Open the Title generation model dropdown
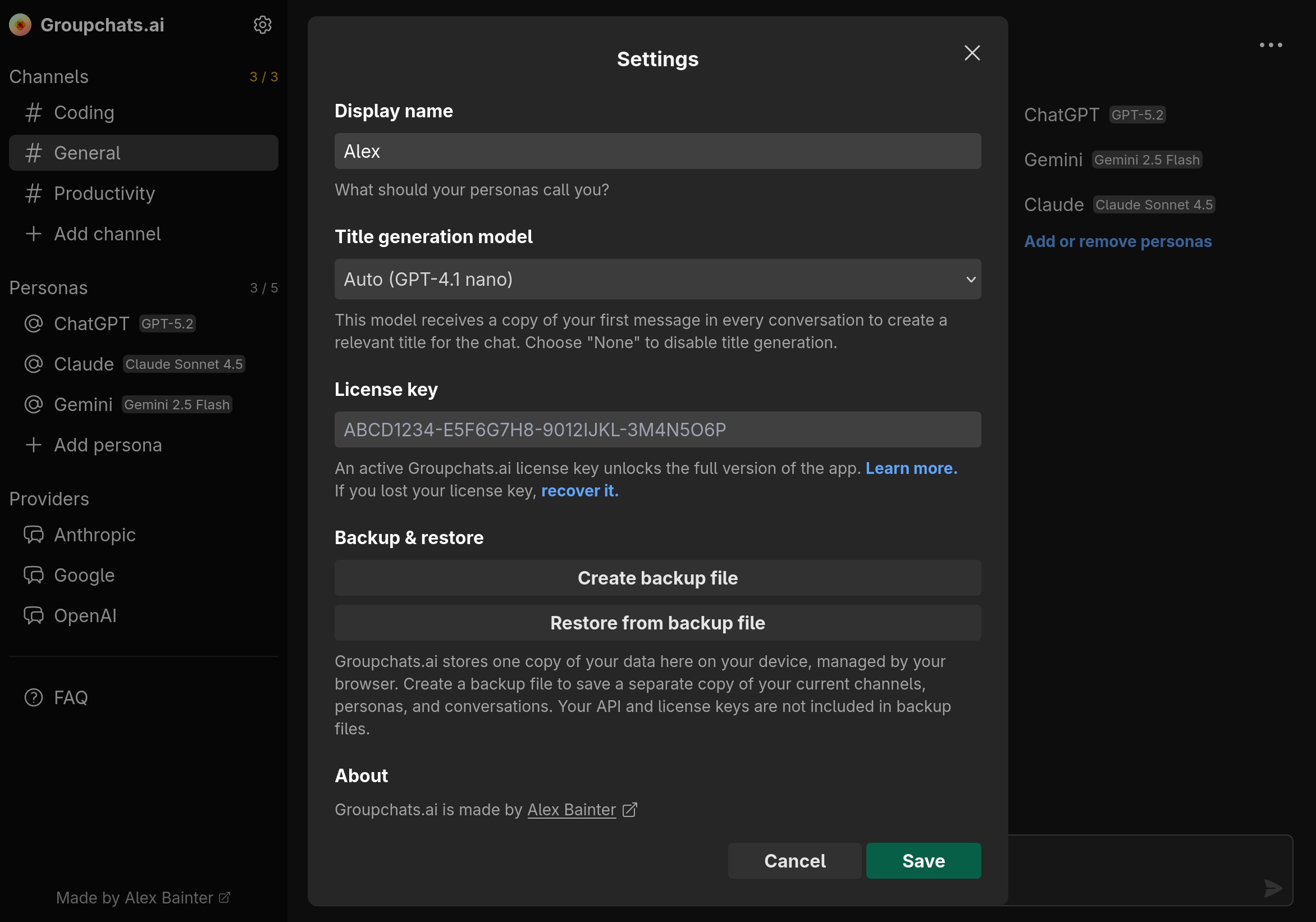This screenshot has height=922, width=1316. [x=657, y=279]
